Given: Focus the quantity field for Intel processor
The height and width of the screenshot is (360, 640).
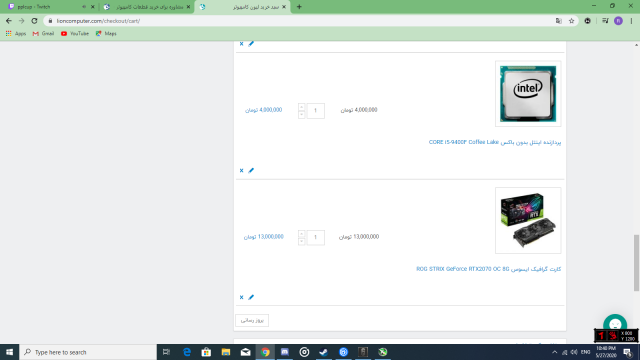Looking at the screenshot, I should click(316, 111).
